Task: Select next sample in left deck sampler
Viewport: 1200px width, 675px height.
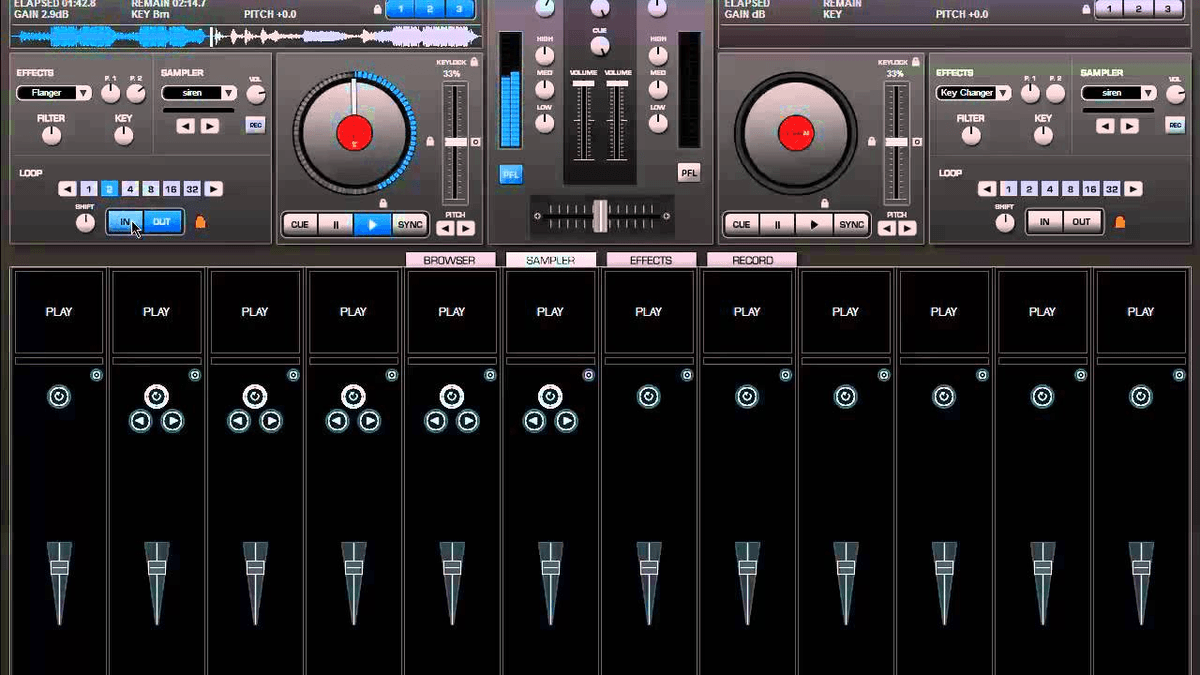Action: coord(209,126)
